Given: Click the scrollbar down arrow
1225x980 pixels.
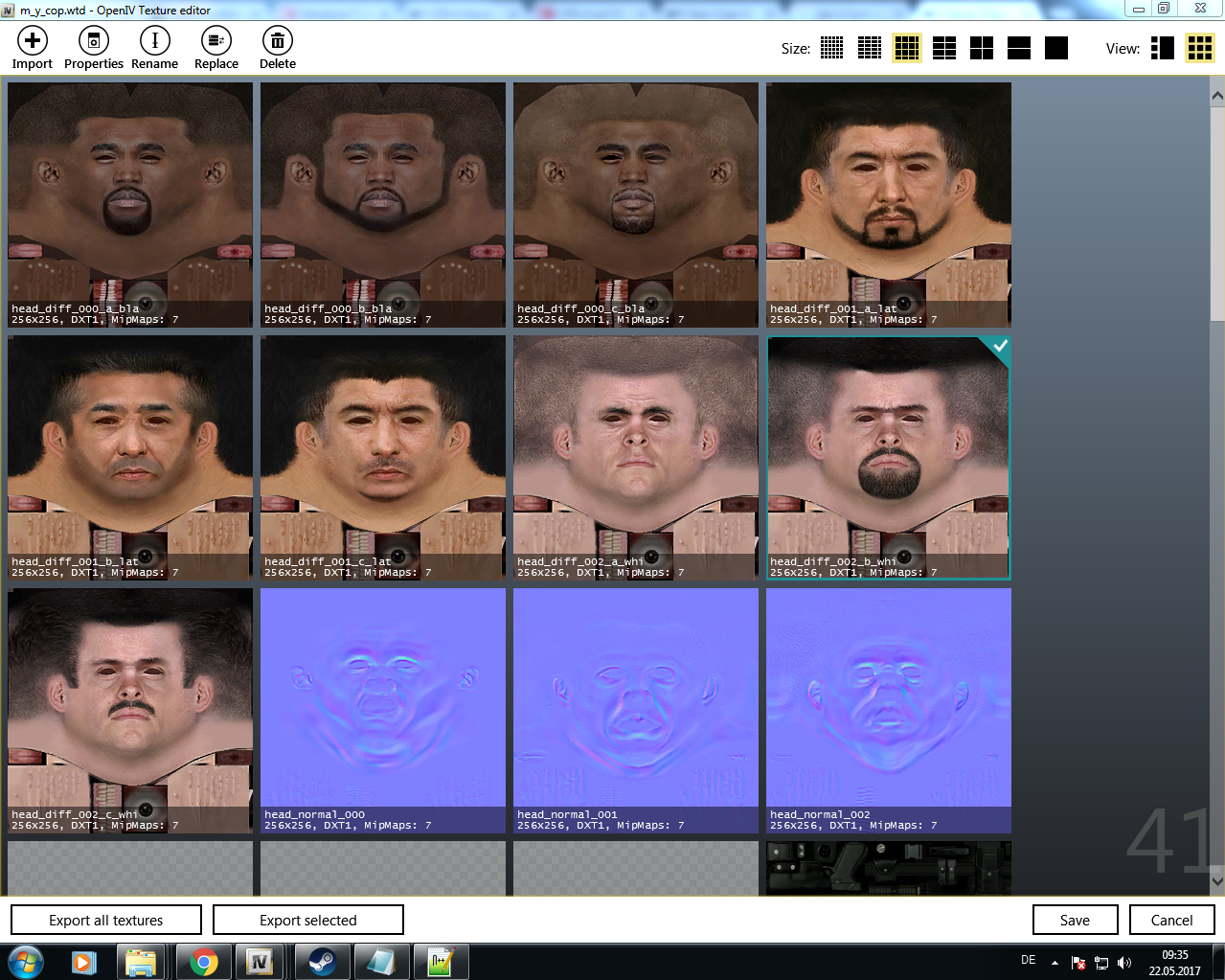Looking at the screenshot, I should 1217,880.
